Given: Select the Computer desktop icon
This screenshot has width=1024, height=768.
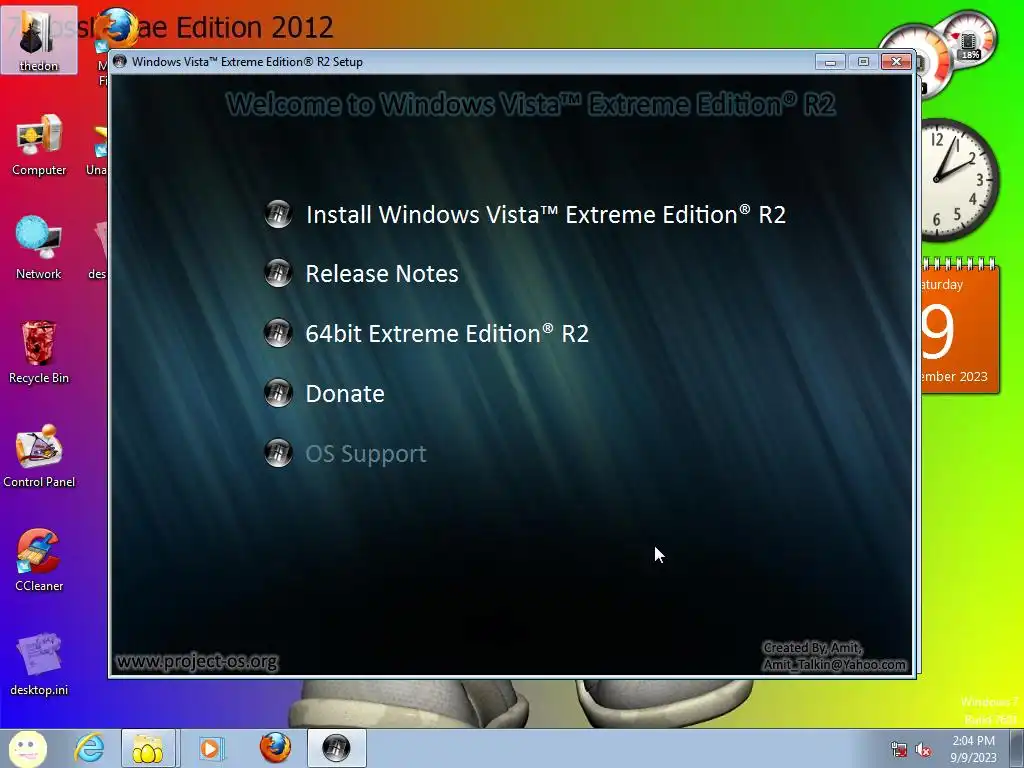Looking at the screenshot, I should click(x=39, y=145).
